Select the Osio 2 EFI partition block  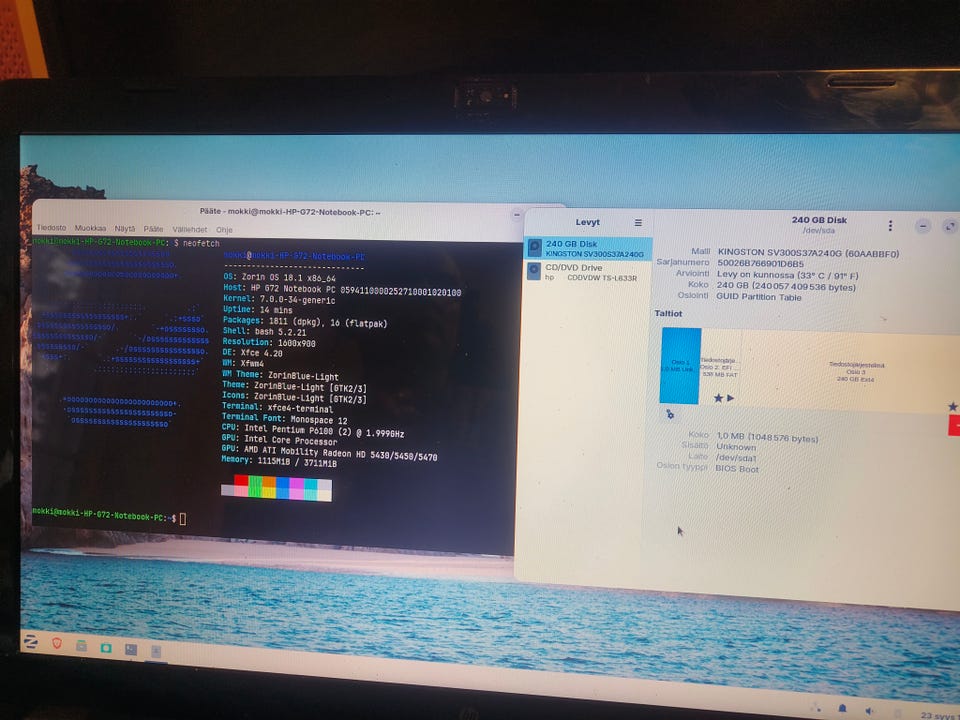(x=720, y=367)
